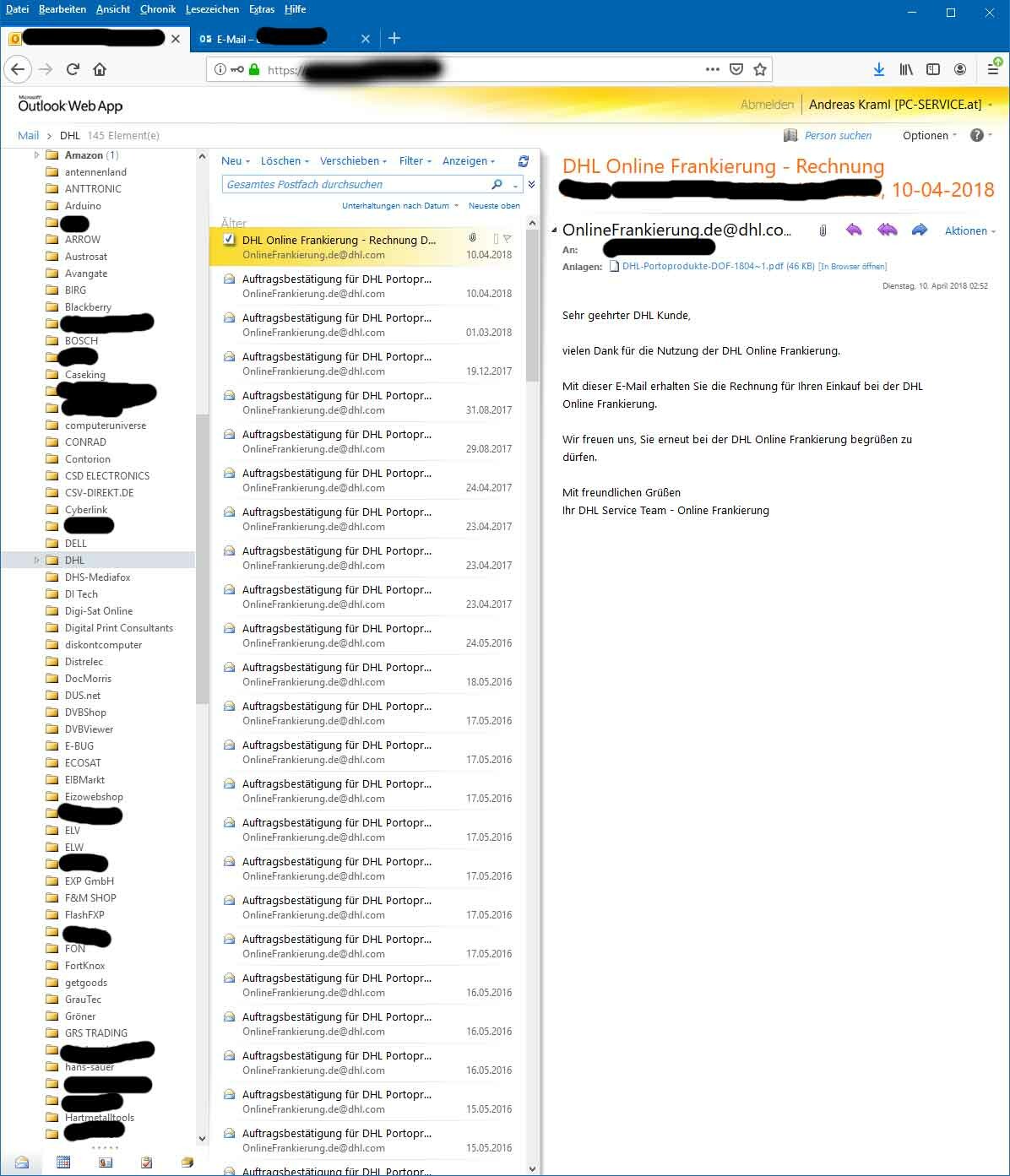The height and width of the screenshot is (1176, 1010).
Task: Open a new browser tab
Action: pyautogui.click(x=394, y=38)
